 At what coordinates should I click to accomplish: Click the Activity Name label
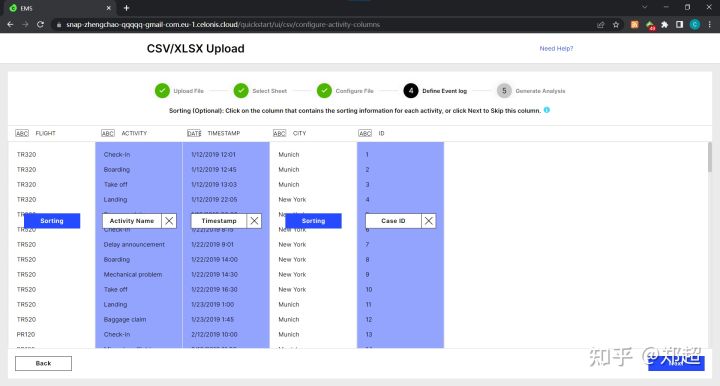click(x=132, y=221)
